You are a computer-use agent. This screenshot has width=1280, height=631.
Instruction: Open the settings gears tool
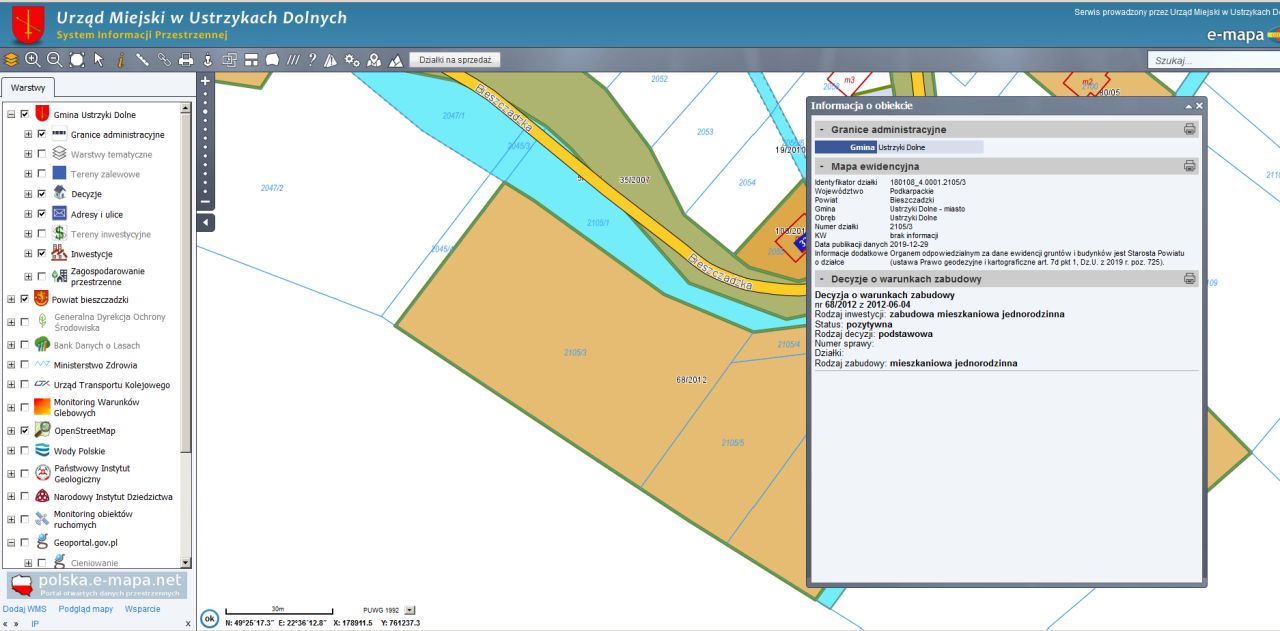pyautogui.click(x=352, y=60)
